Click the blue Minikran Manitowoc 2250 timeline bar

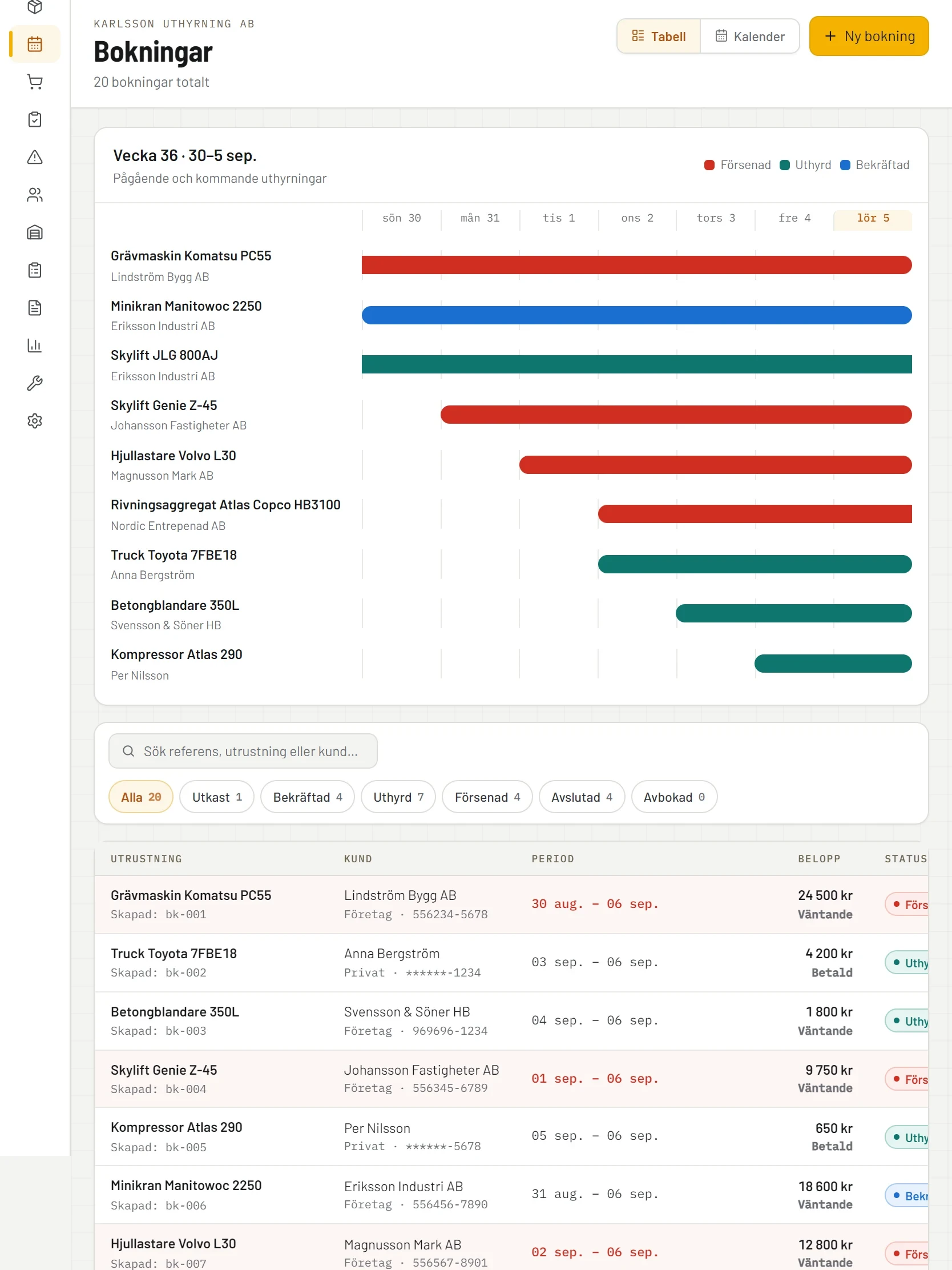point(636,315)
